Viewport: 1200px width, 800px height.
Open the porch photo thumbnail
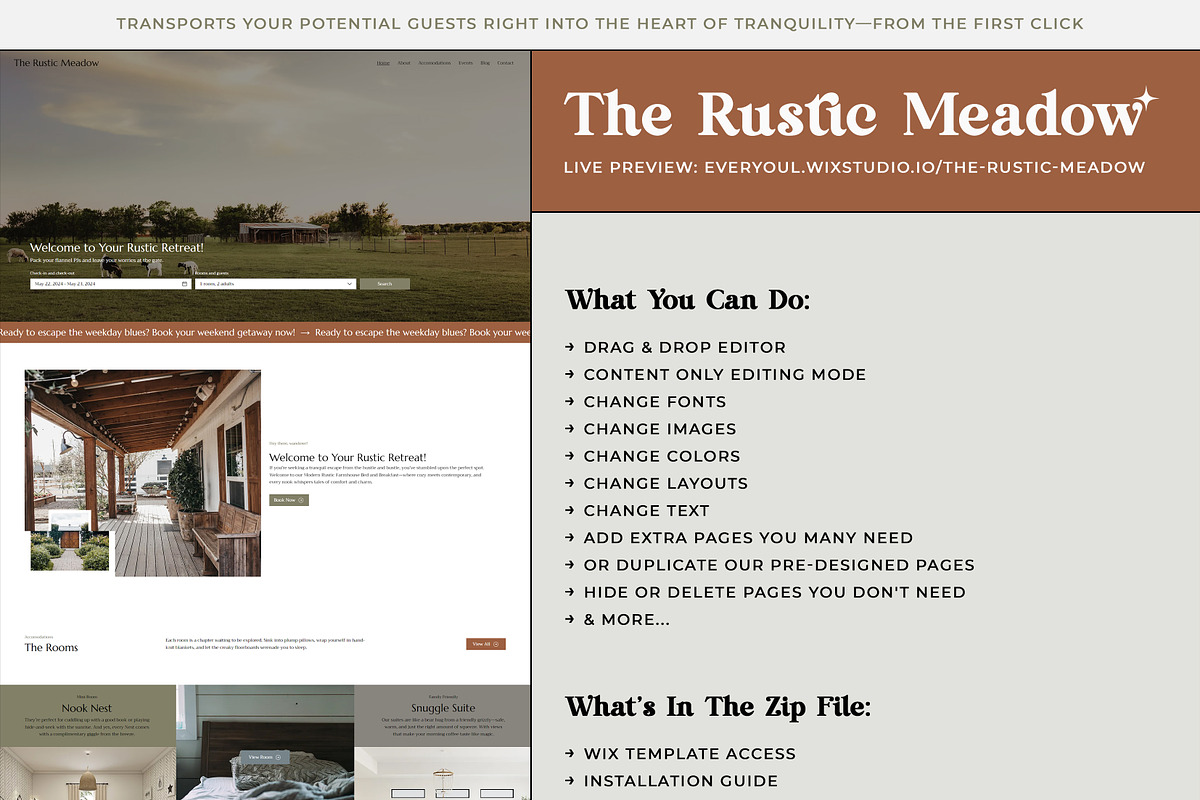click(x=143, y=473)
